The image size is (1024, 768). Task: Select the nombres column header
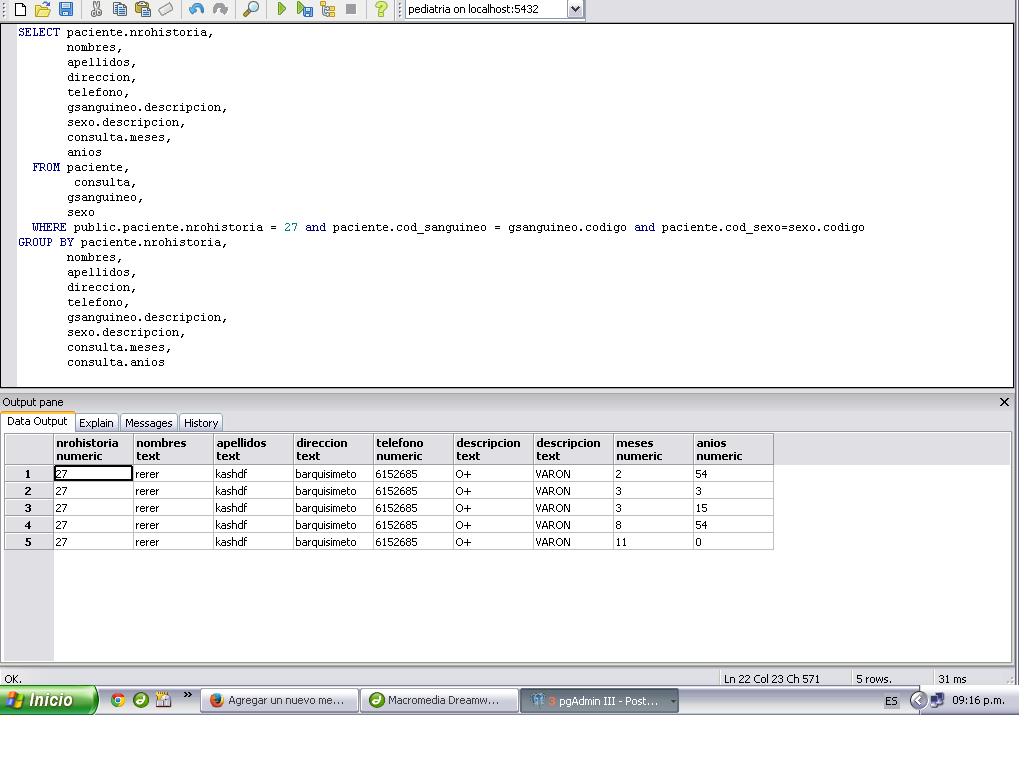(174, 449)
